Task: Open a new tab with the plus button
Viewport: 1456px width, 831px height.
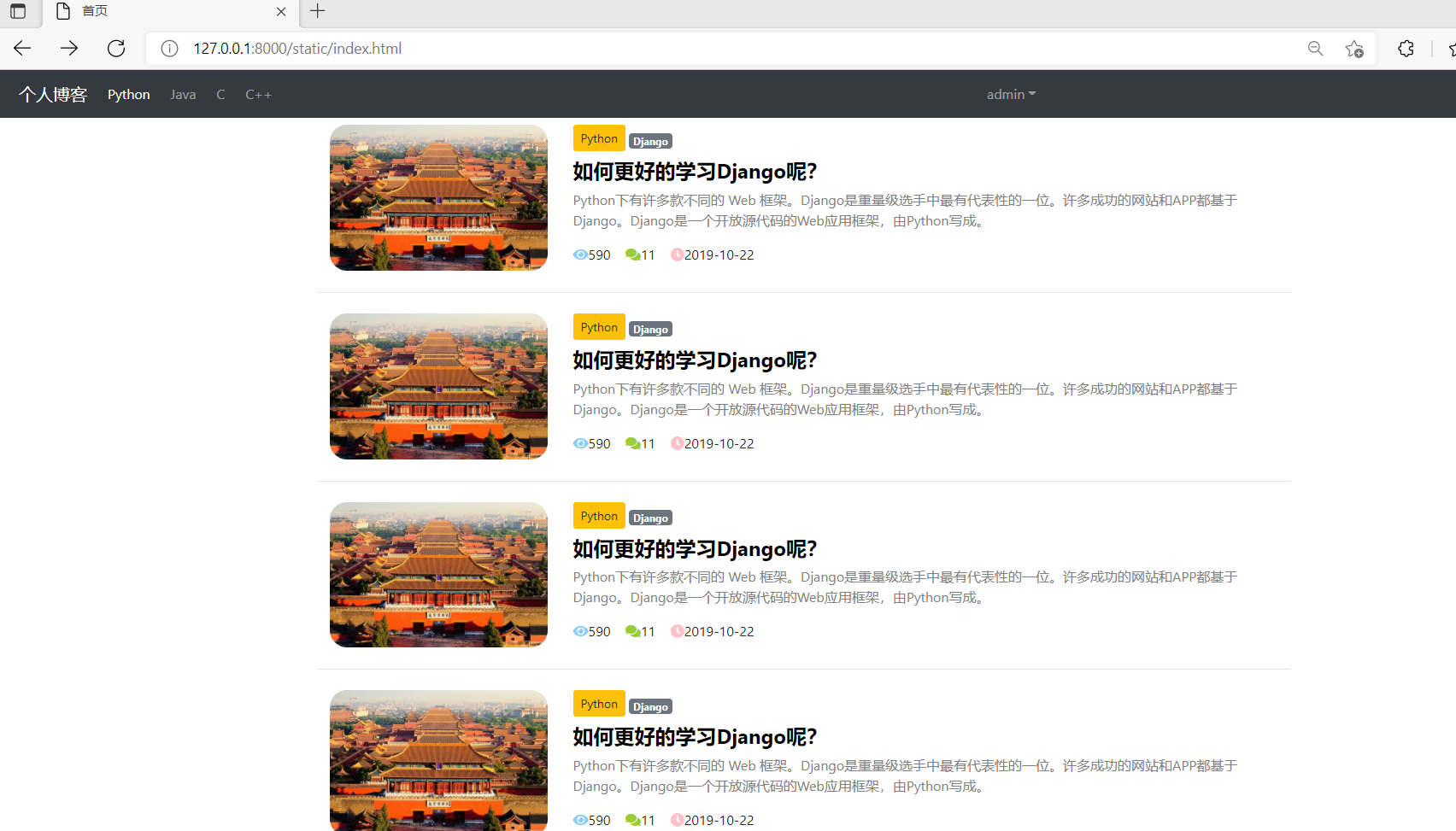Action: [x=318, y=11]
